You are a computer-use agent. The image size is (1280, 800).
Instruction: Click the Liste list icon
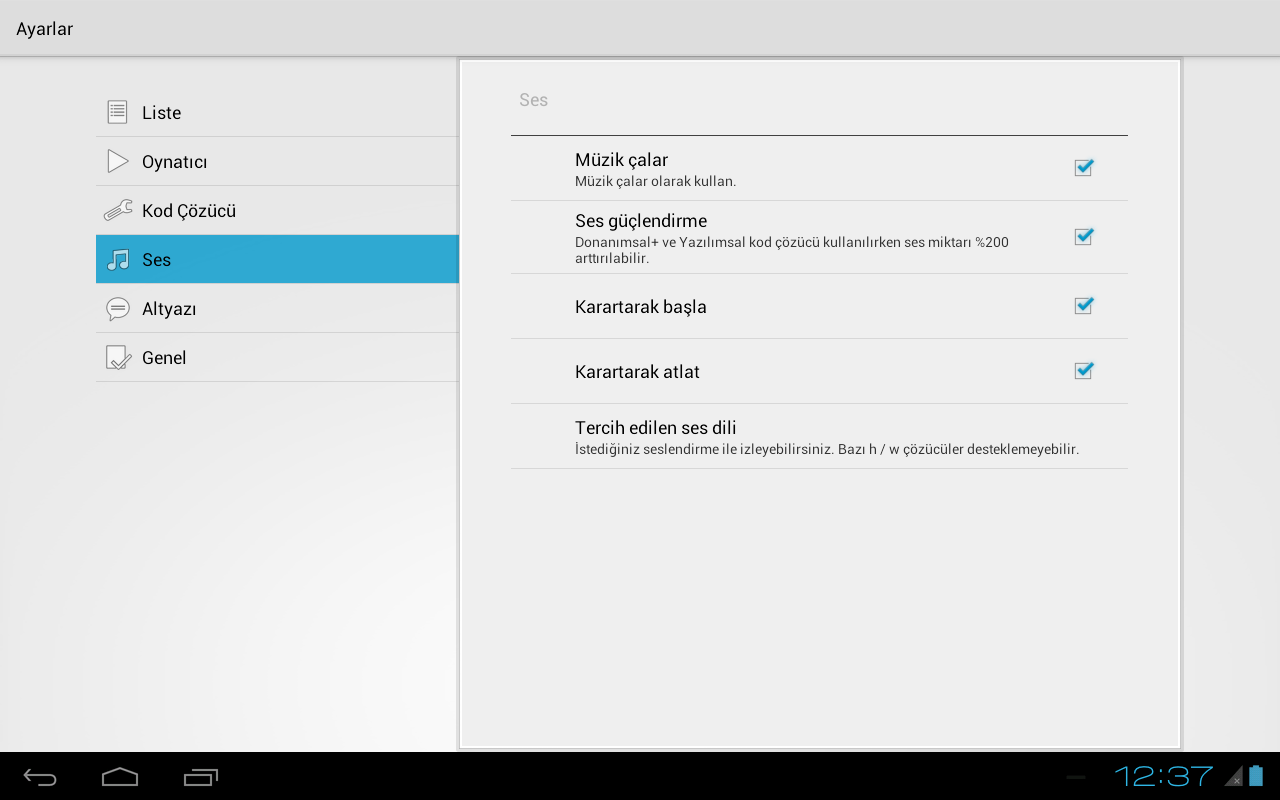coord(118,112)
